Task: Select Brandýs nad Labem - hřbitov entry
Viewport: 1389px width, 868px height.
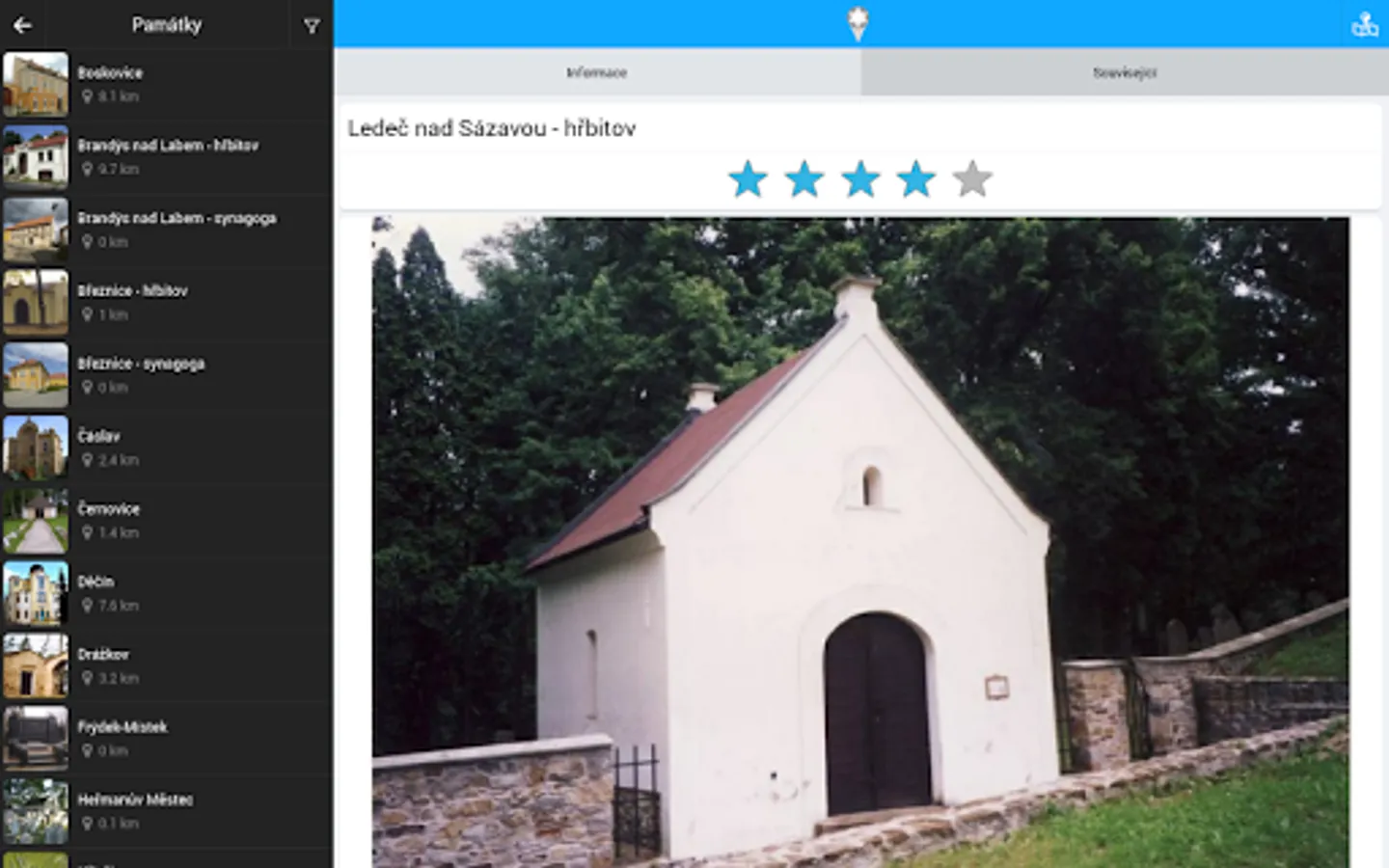Action: click(167, 156)
